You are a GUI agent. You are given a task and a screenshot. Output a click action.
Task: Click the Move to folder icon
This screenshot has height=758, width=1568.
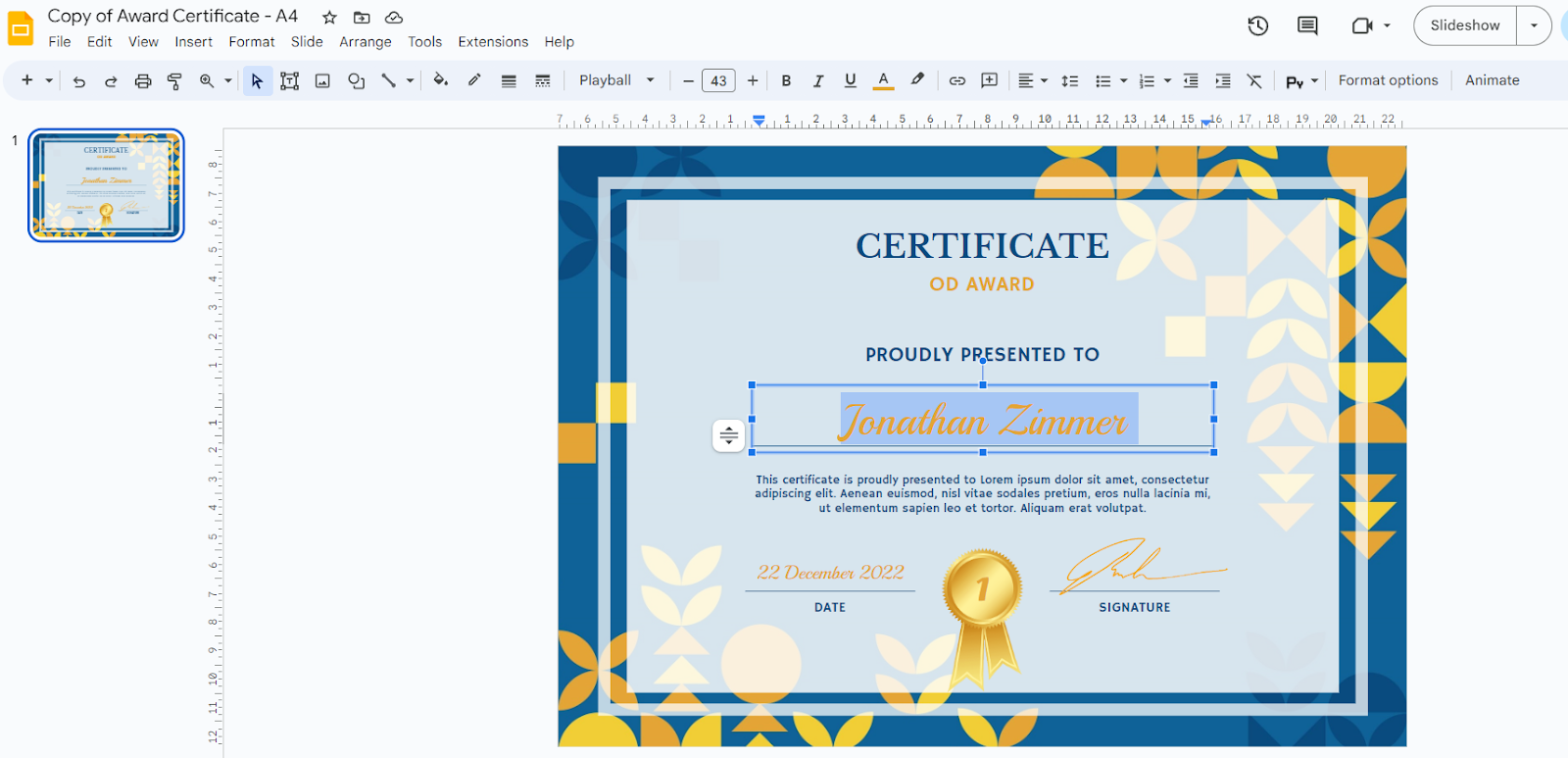click(362, 18)
